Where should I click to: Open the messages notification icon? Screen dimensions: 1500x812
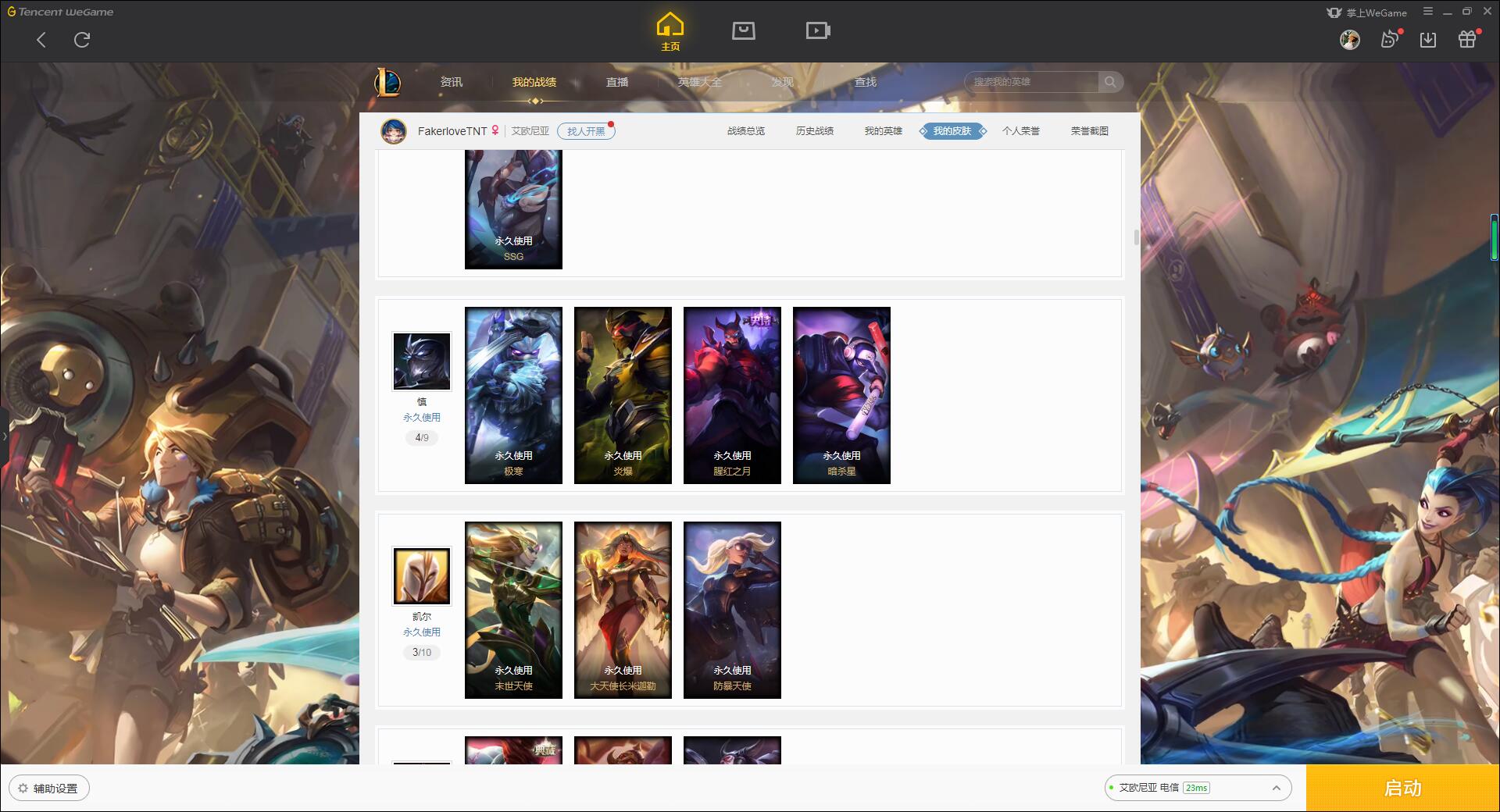1390,39
